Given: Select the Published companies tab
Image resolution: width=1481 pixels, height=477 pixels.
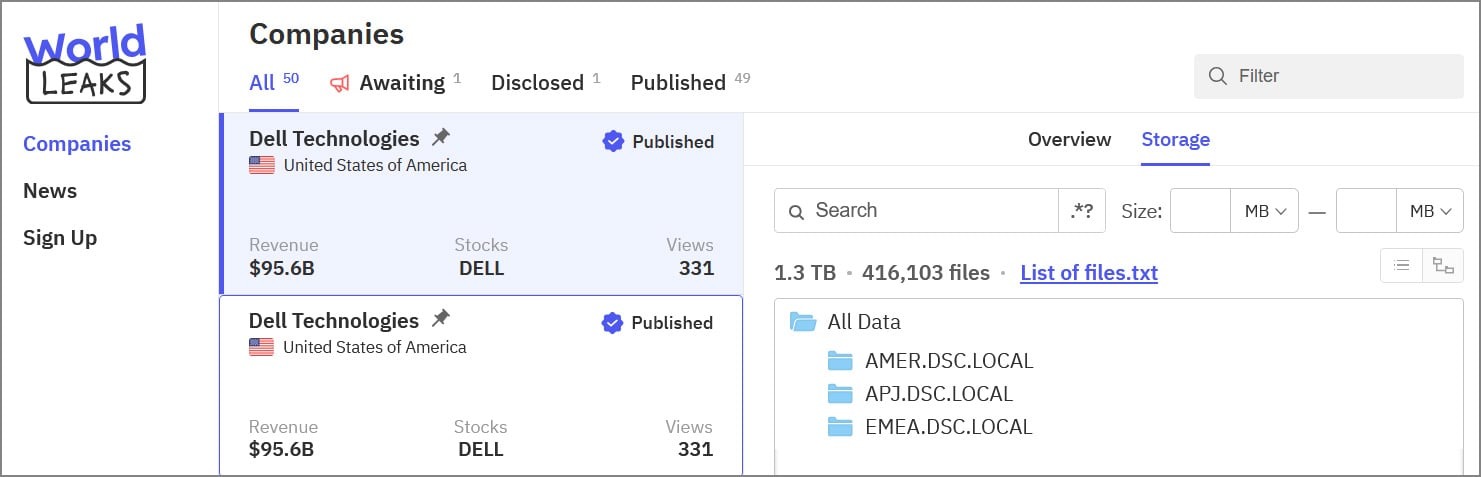Looking at the screenshot, I should [x=678, y=83].
